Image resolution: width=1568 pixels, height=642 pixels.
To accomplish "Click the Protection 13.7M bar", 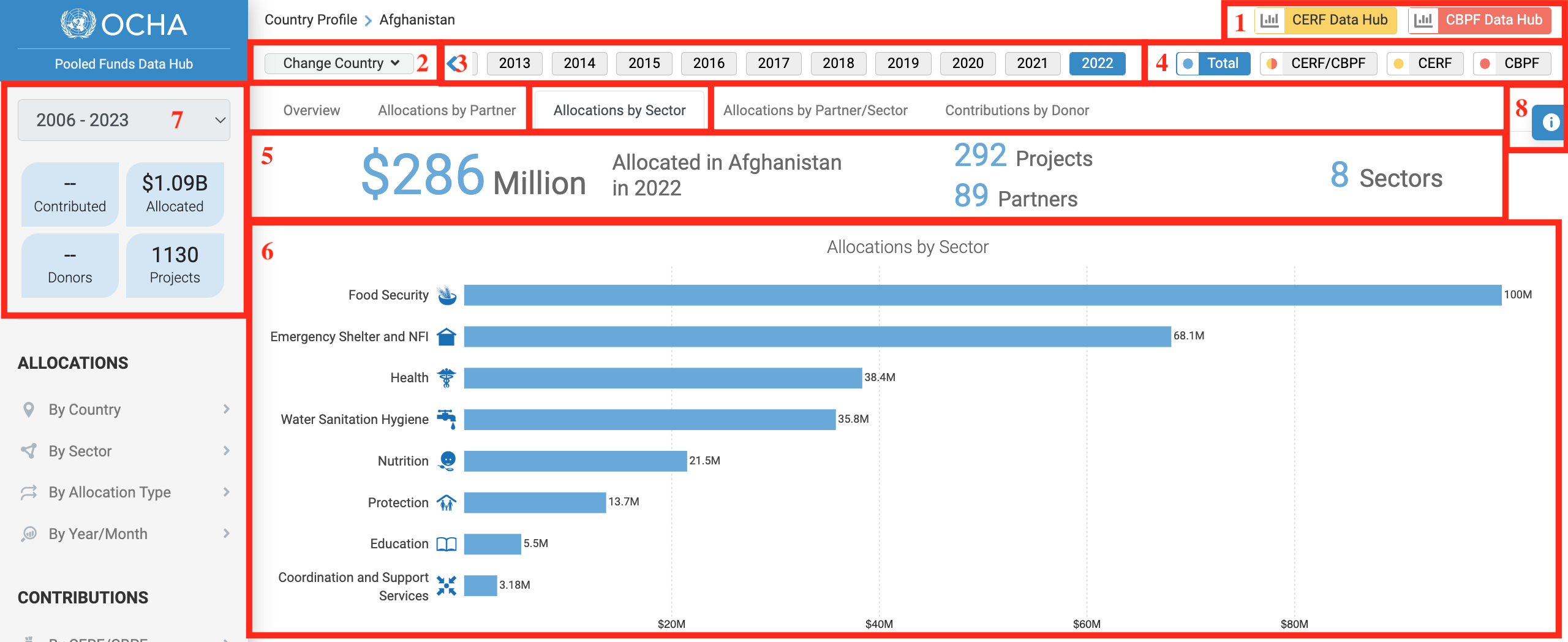I will [x=535, y=502].
